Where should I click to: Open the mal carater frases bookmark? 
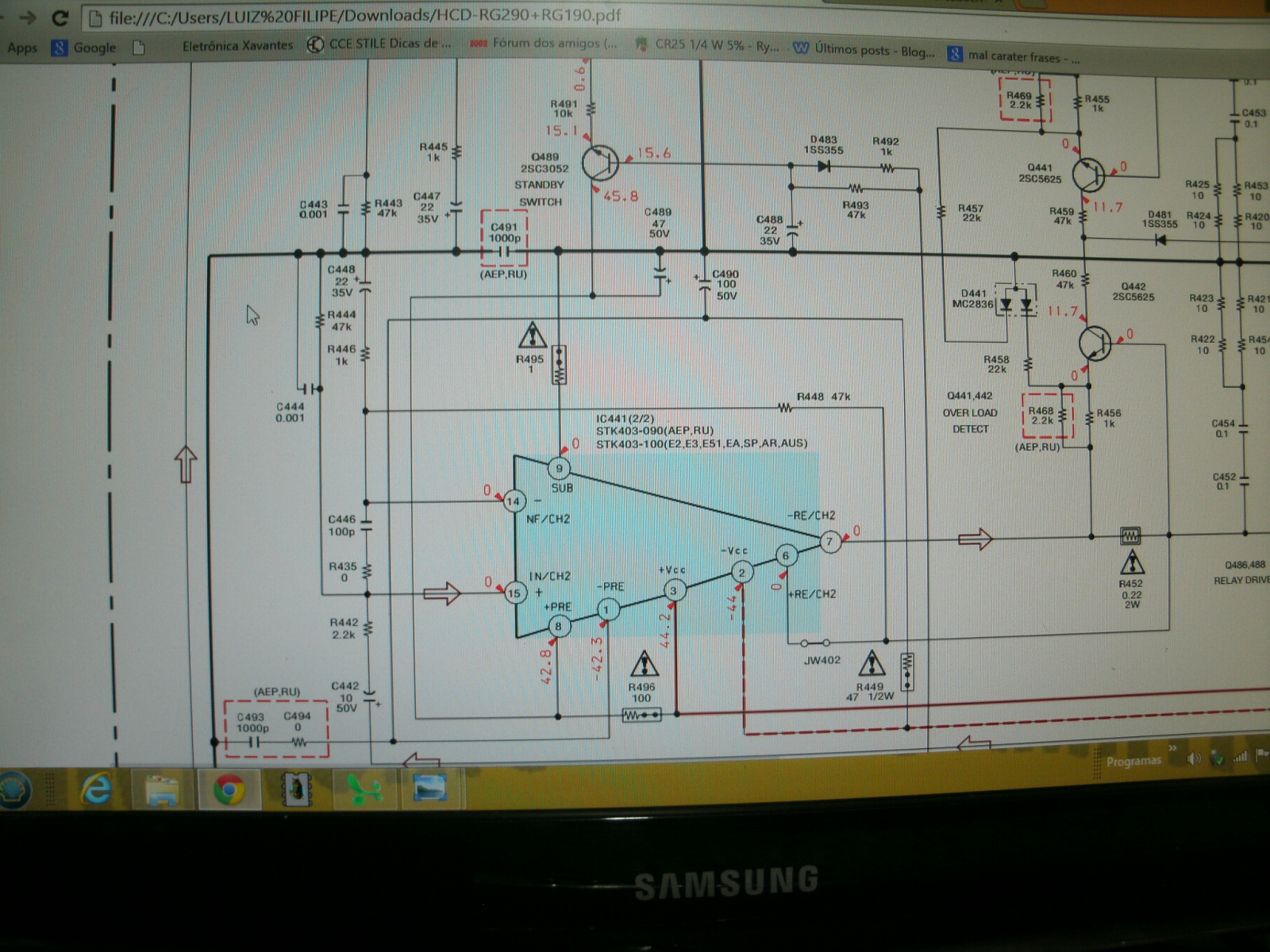[1014, 56]
